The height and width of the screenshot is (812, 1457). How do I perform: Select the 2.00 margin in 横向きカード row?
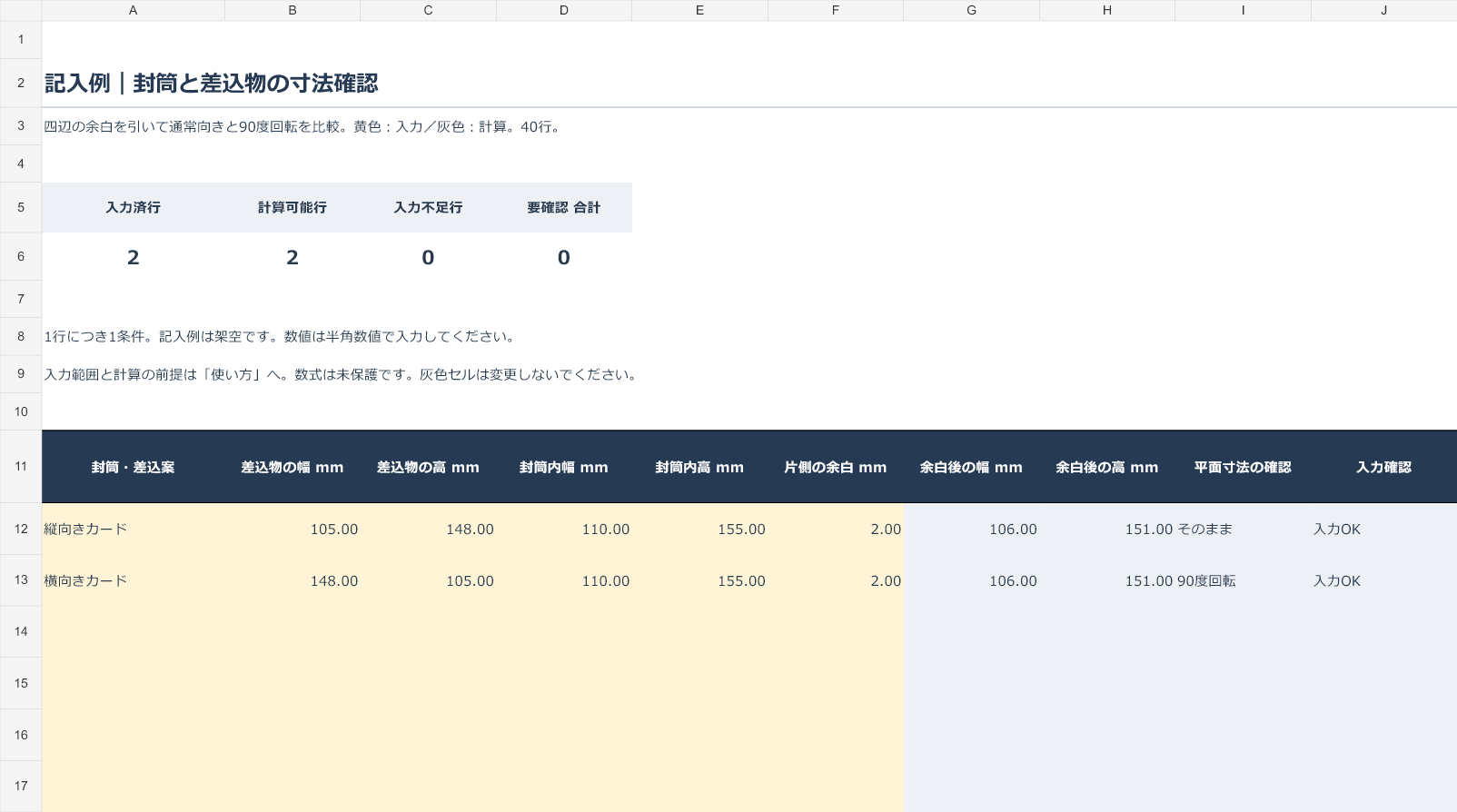(836, 580)
